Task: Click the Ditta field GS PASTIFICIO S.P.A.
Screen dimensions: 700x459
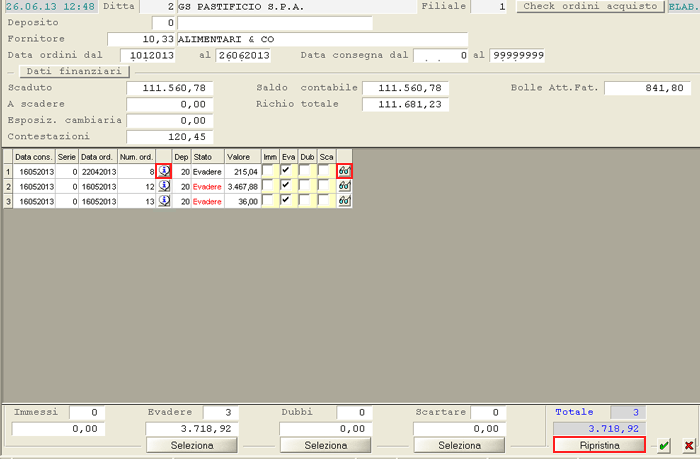Action: [296, 7]
